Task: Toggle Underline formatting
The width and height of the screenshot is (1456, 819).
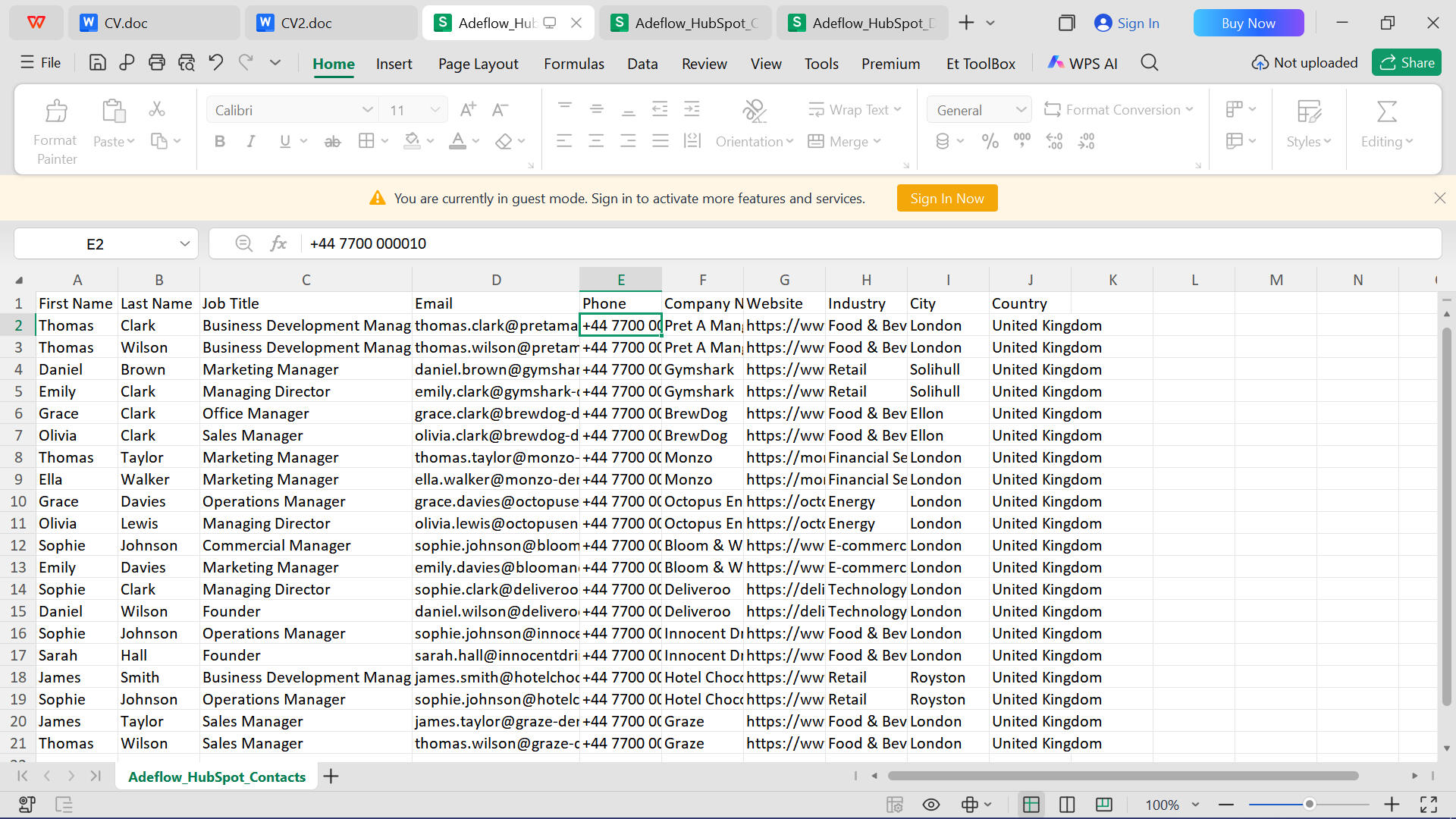Action: 285,142
